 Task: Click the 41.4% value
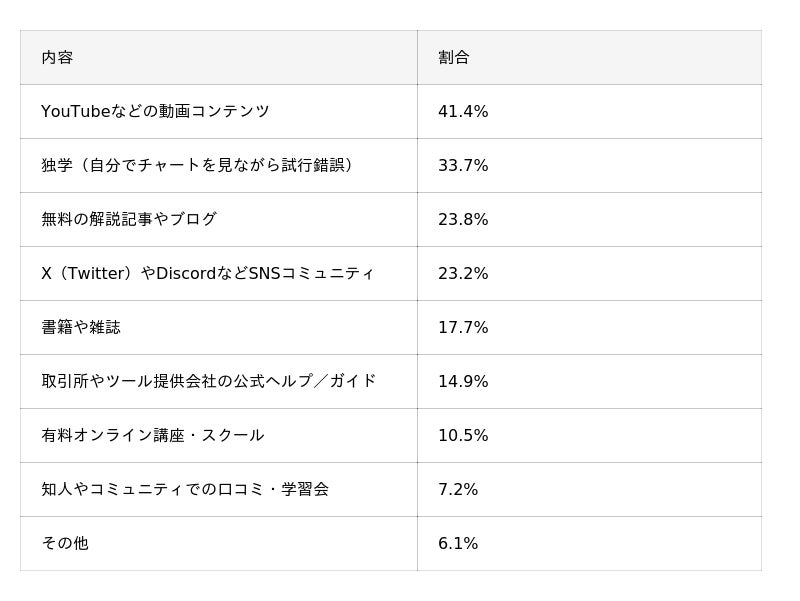pyautogui.click(x=463, y=112)
